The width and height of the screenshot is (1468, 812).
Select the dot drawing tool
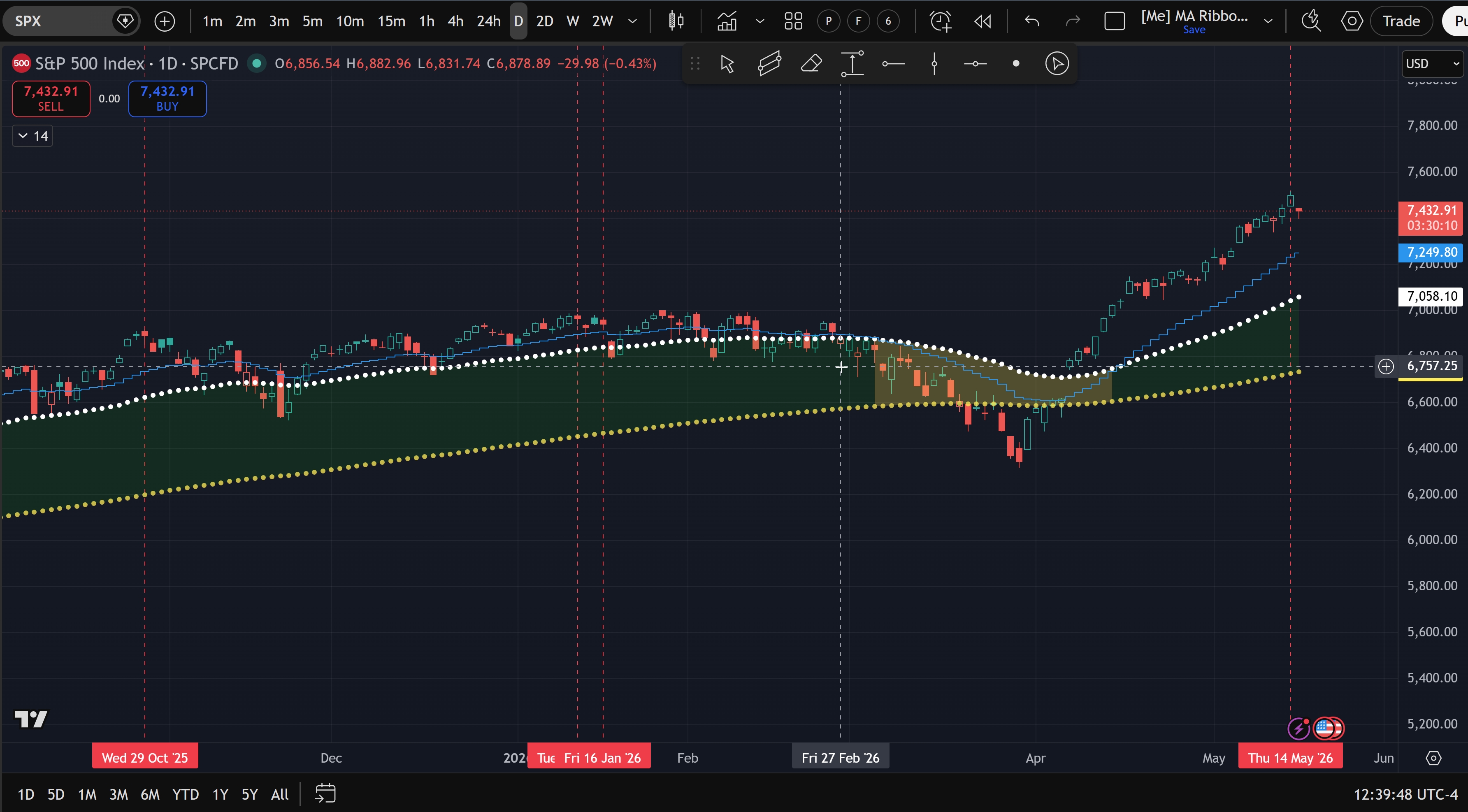[1015, 63]
